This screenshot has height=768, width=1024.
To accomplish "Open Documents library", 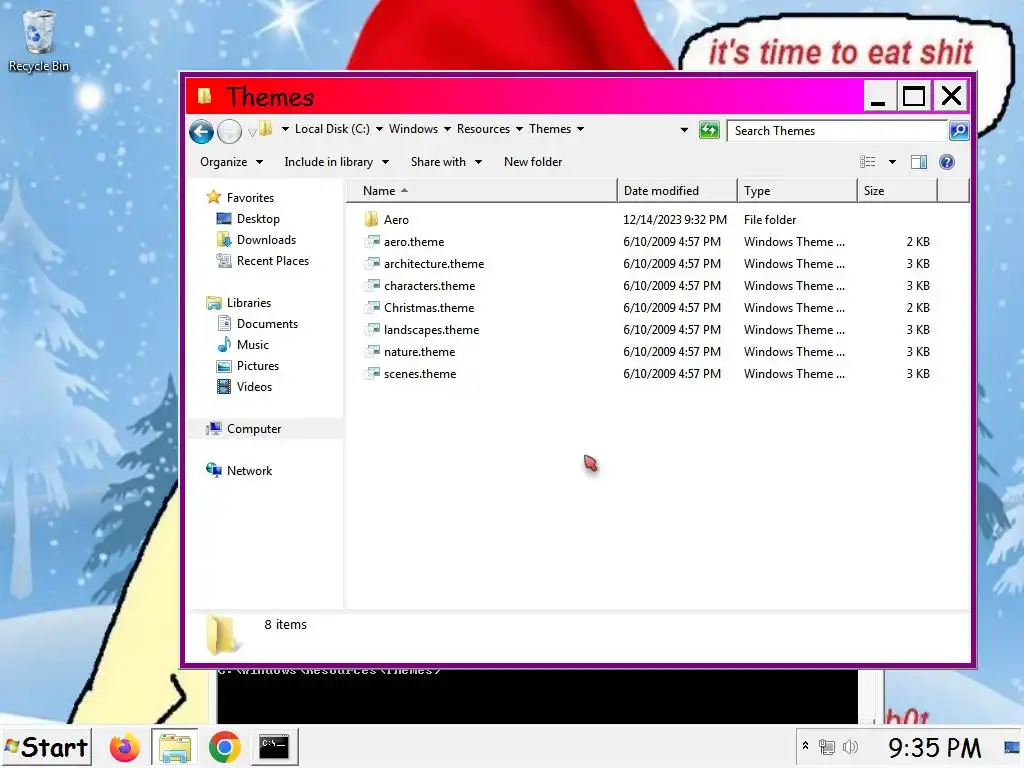I will [x=257, y=324].
